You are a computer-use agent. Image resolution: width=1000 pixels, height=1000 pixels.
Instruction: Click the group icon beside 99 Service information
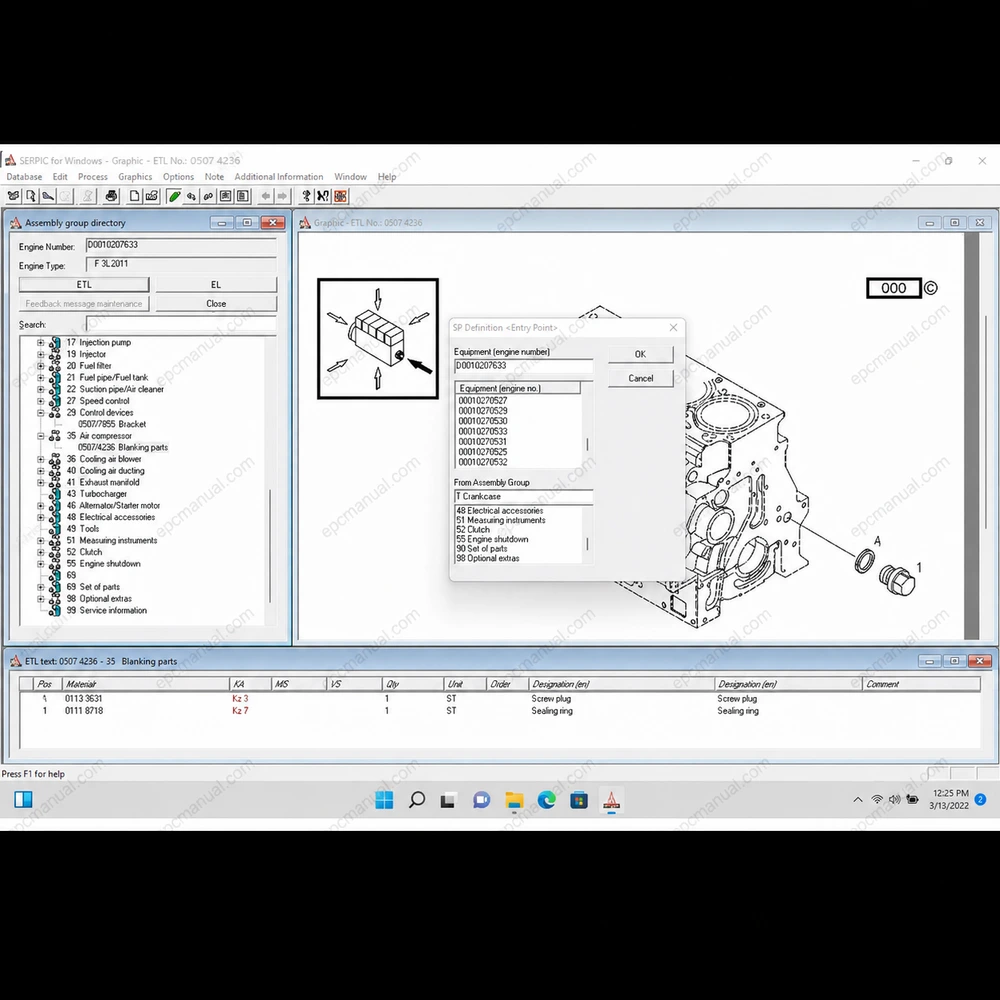[x=55, y=610]
